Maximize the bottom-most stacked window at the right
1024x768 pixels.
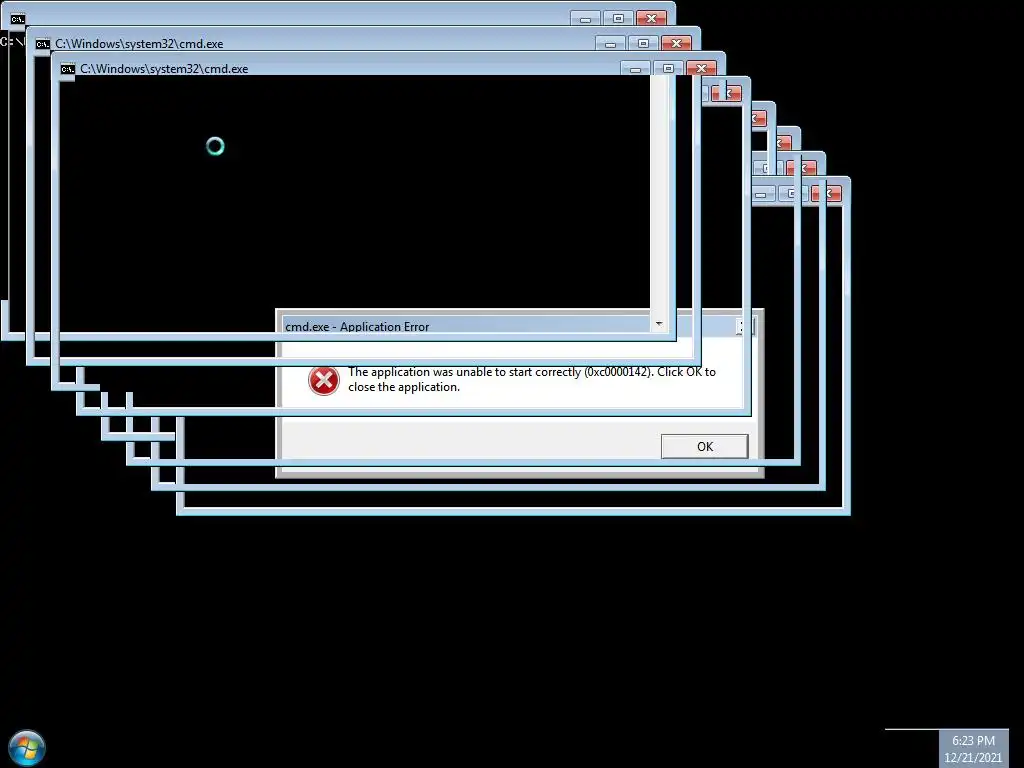tap(792, 193)
